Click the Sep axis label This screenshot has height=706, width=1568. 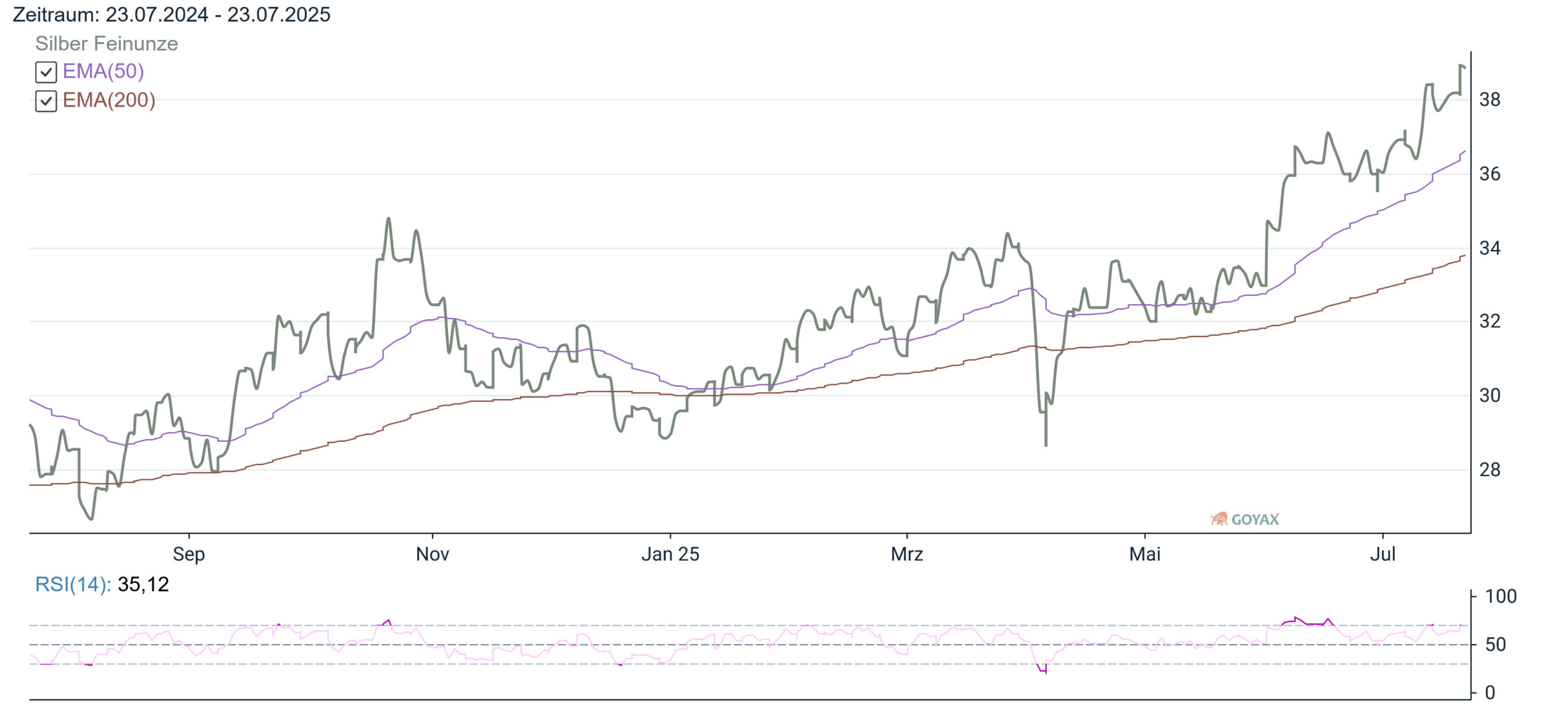189,554
